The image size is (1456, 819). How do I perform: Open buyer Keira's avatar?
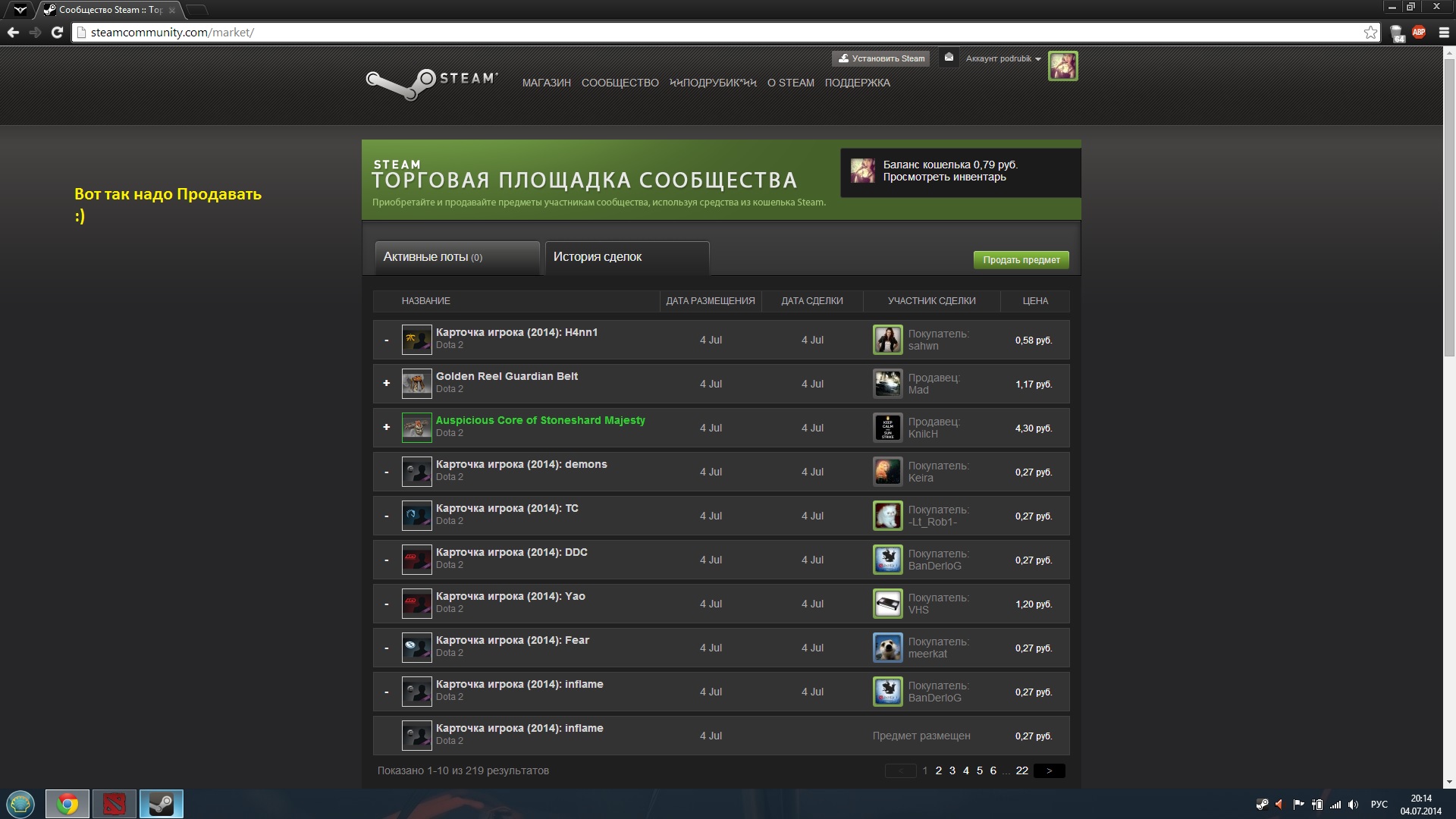click(887, 472)
